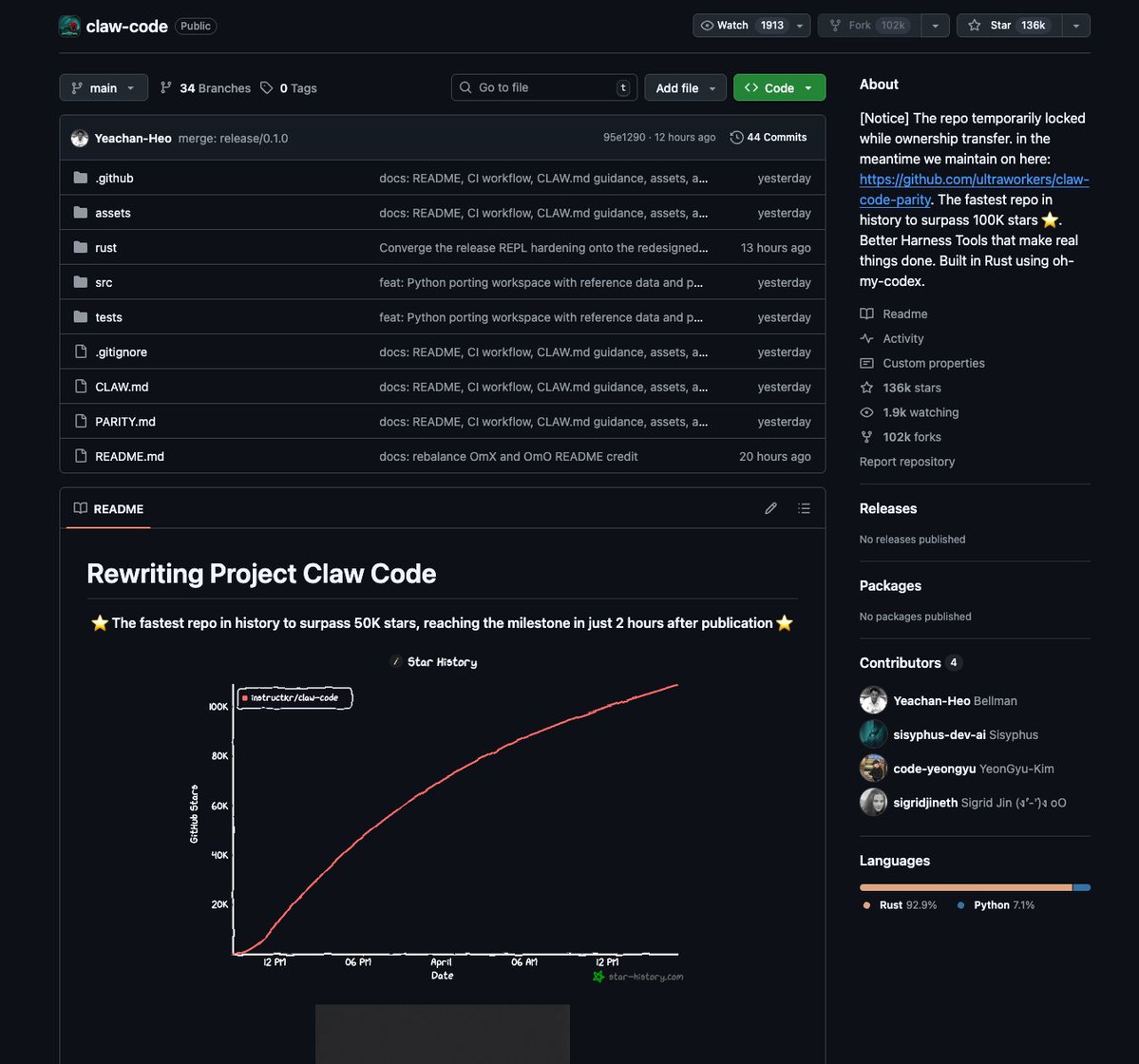This screenshot has width=1139, height=1064.
Task: Open commit message merge: release/0.1.0
Action: (x=233, y=138)
